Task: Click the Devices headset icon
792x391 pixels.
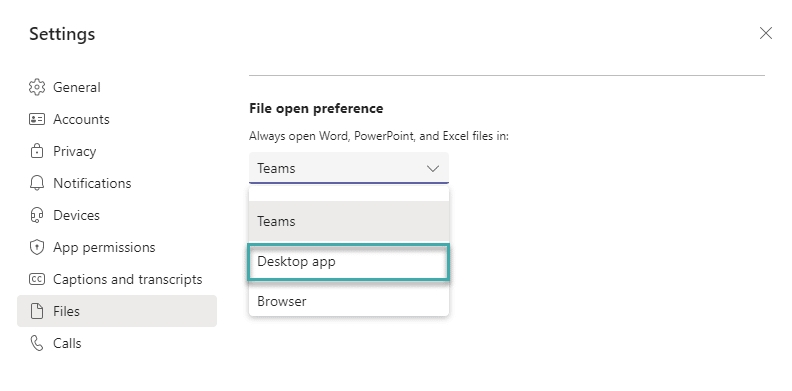Action: click(x=37, y=215)
